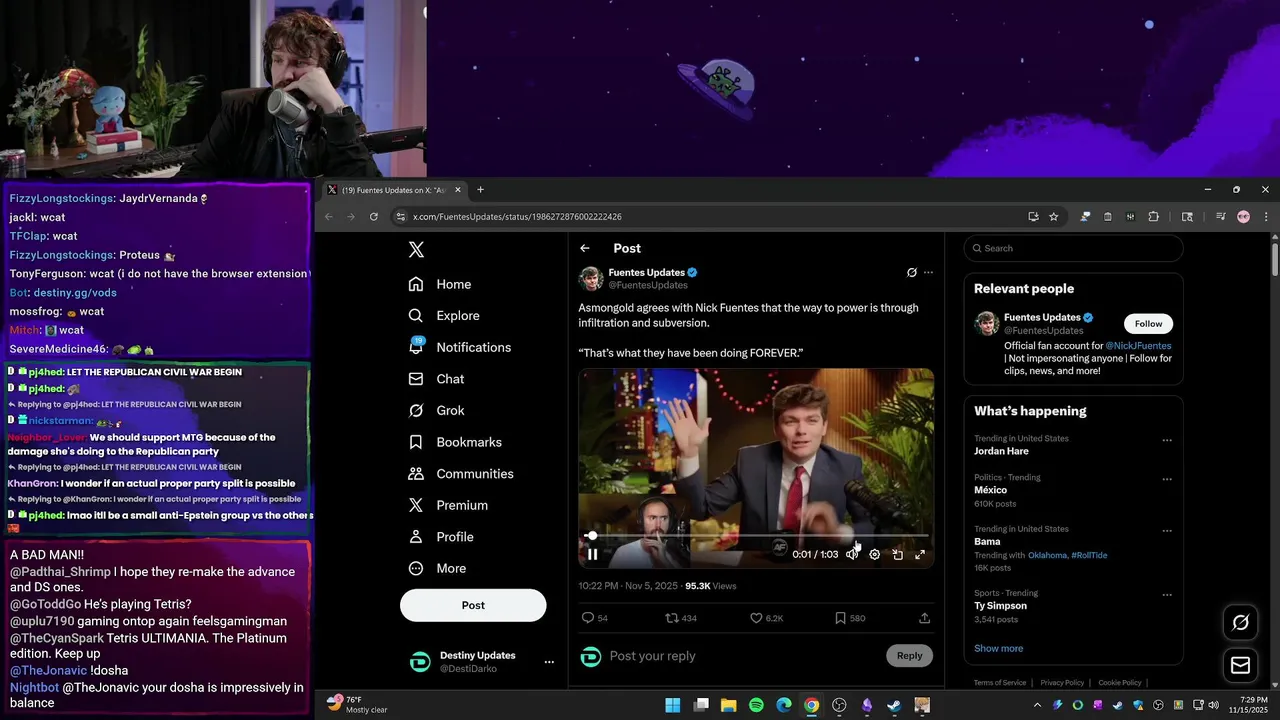This screenshot has height=720, width=1280.
Task: Open Premium in the X sidebar
Action: tap(448, 506)
